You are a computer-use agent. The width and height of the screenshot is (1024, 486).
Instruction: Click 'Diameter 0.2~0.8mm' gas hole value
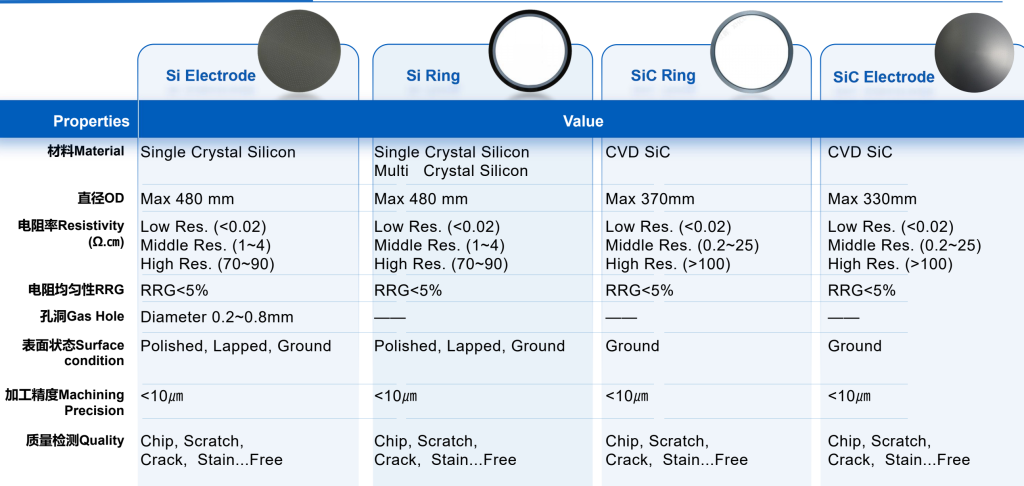coord(217,317)
